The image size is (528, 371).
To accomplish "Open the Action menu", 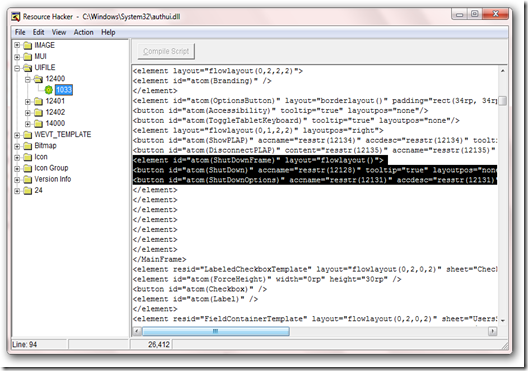I will coord(84,32).
